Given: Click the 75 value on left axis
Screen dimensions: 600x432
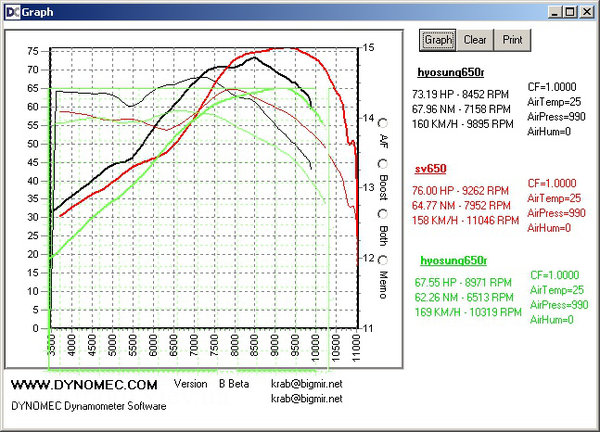Looking at the screenshot, I should pos(33,51).
